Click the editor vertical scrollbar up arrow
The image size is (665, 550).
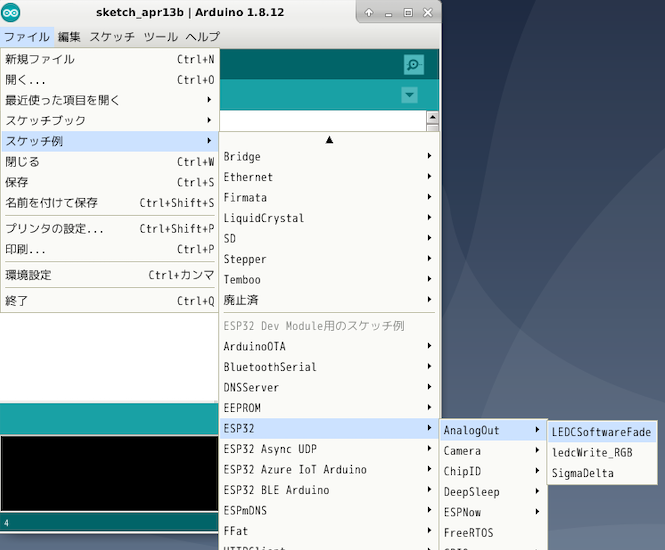click(432, 118)
